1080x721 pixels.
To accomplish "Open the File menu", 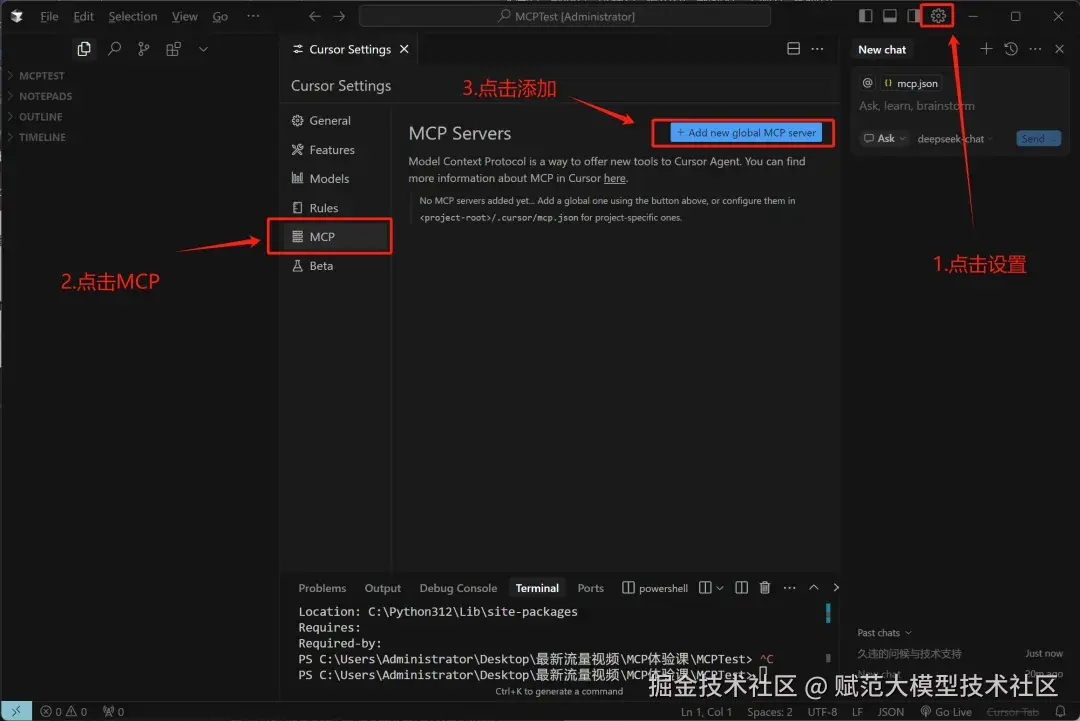I will click(x=49, y=16).
